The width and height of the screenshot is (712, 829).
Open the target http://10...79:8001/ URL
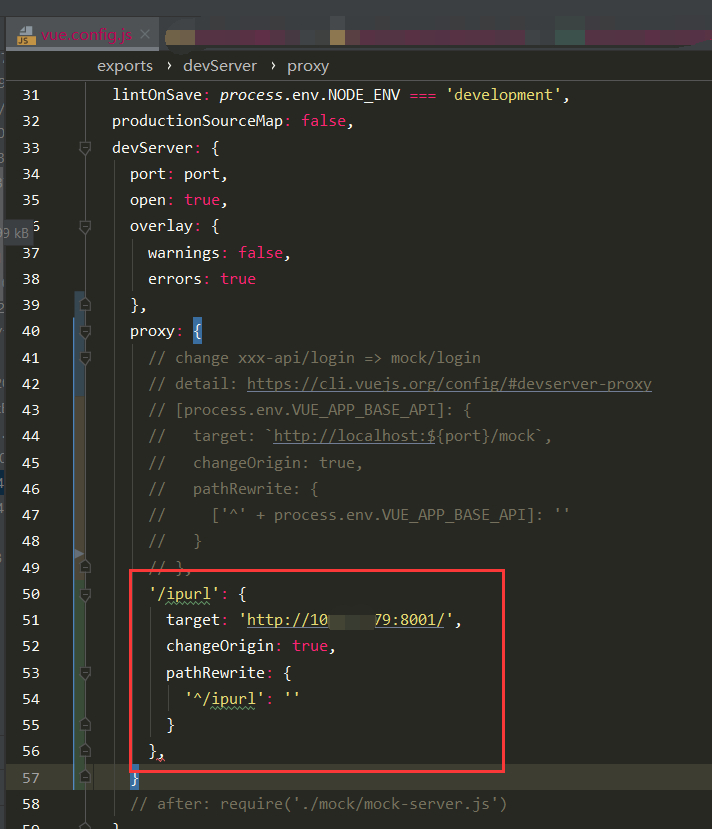(346, 620)
